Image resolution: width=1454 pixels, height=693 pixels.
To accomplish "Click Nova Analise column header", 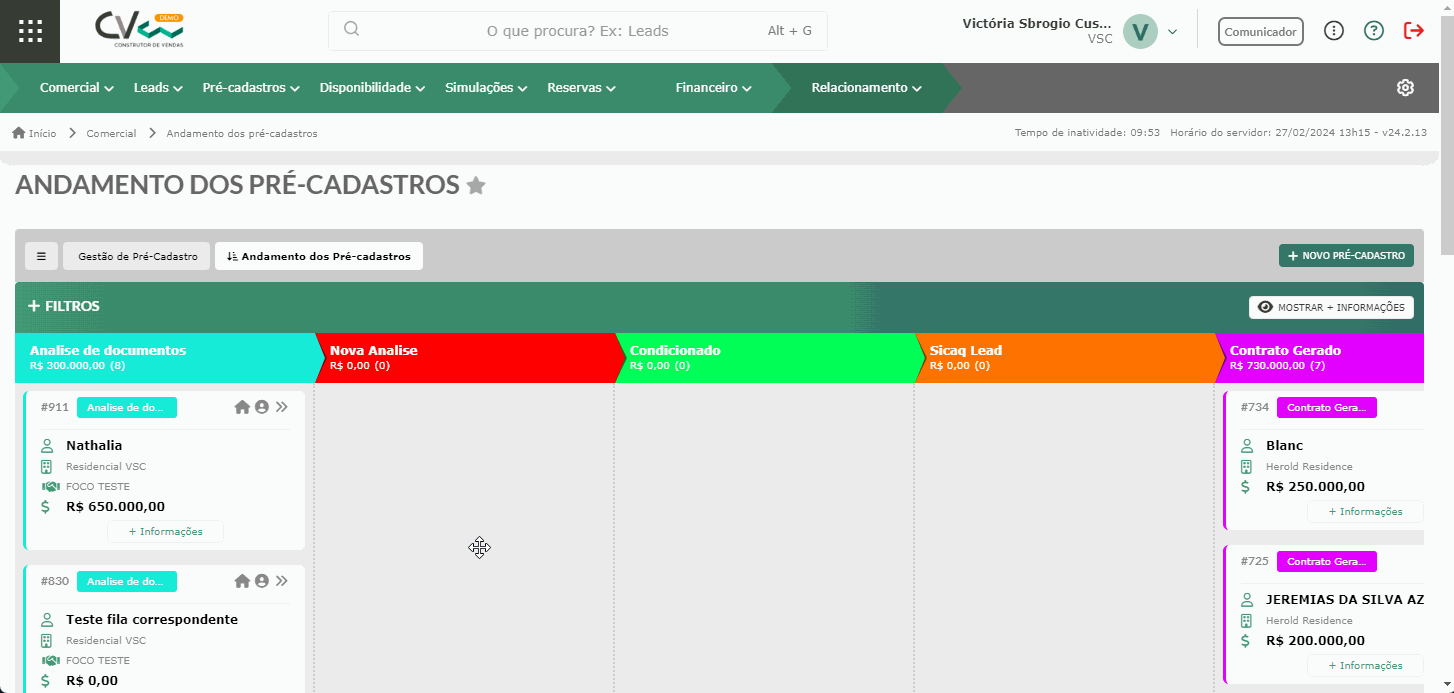I will [x=465, y=358].
